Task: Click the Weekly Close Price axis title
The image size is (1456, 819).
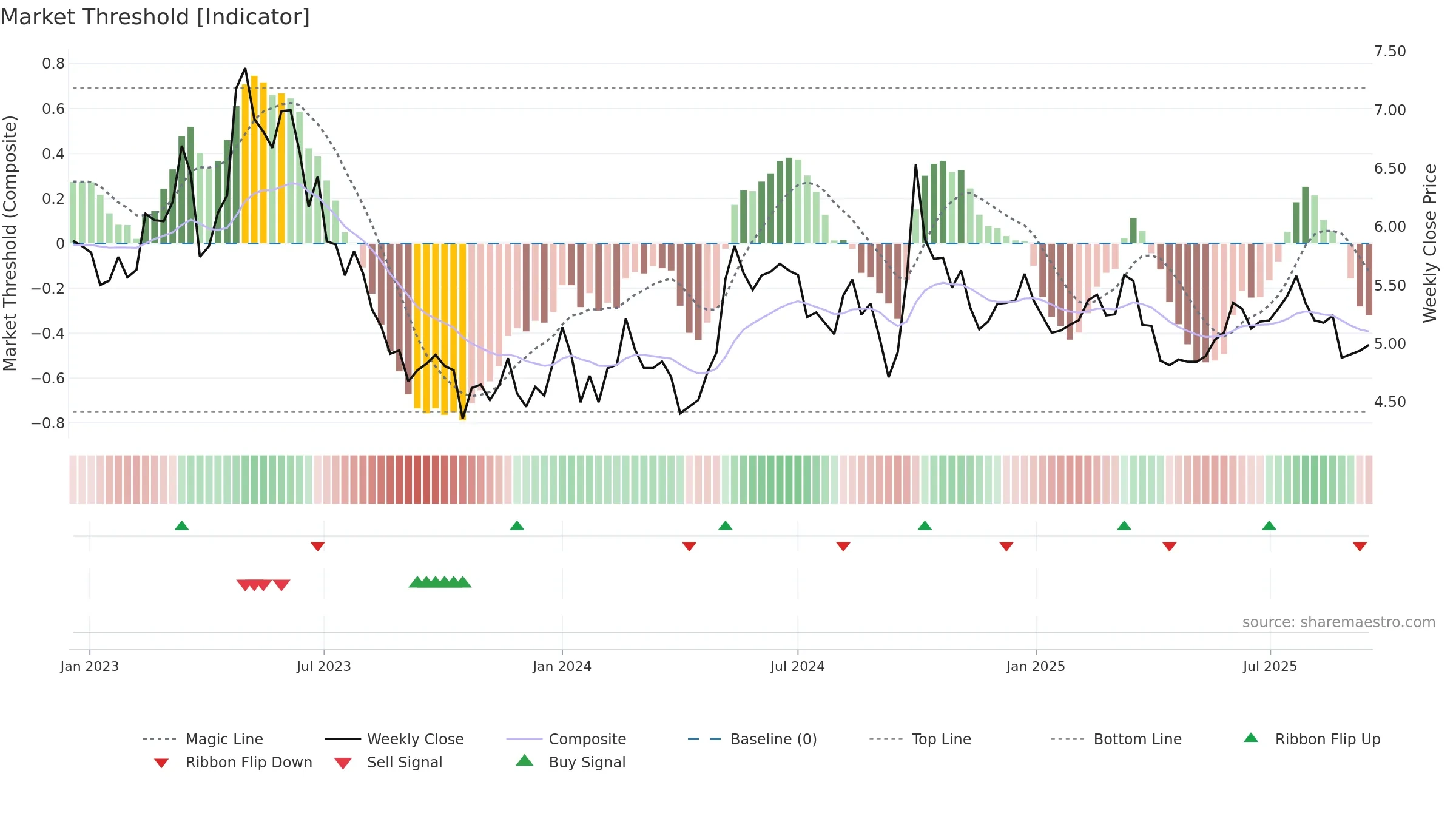Action: [x=1431, y=243]
